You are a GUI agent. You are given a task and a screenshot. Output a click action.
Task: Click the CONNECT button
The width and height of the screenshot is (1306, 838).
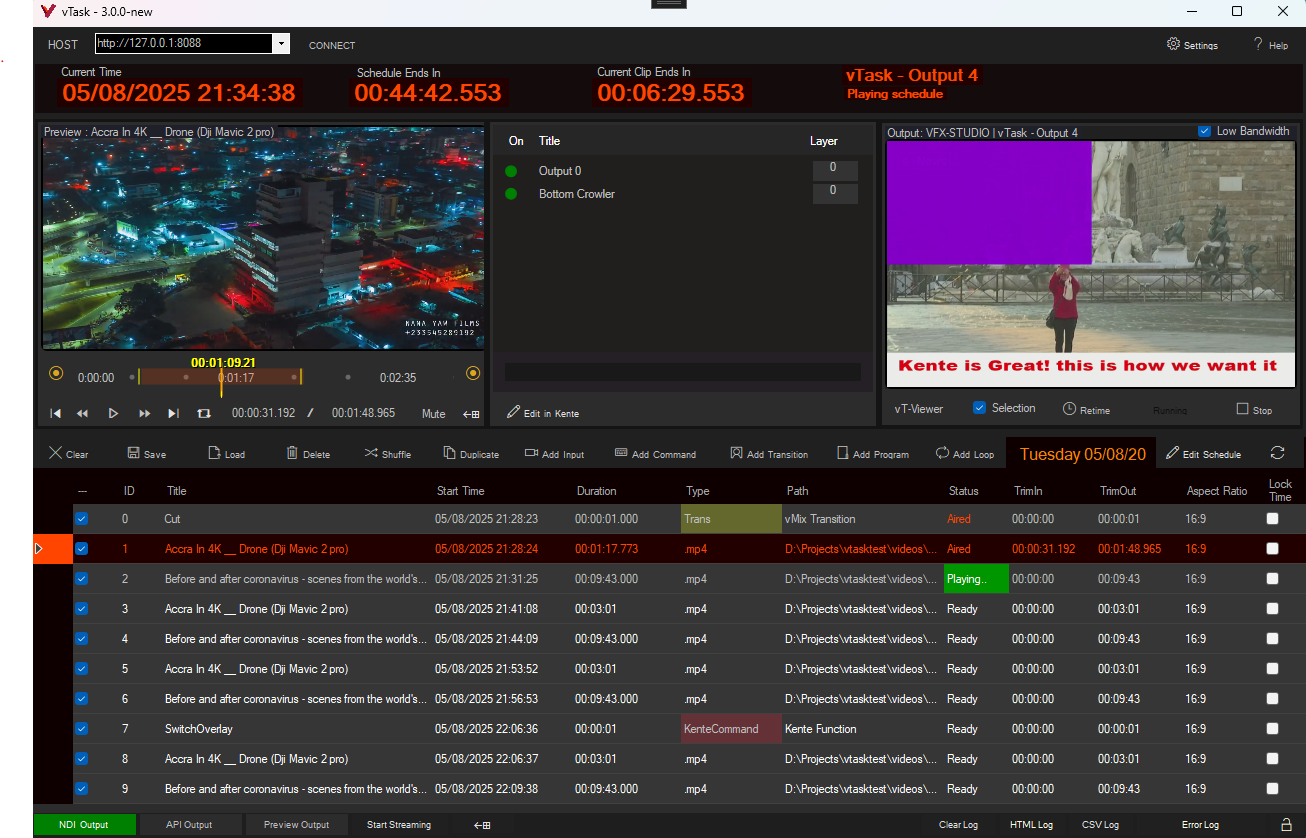pyautogui.click(x=332, y=45)
